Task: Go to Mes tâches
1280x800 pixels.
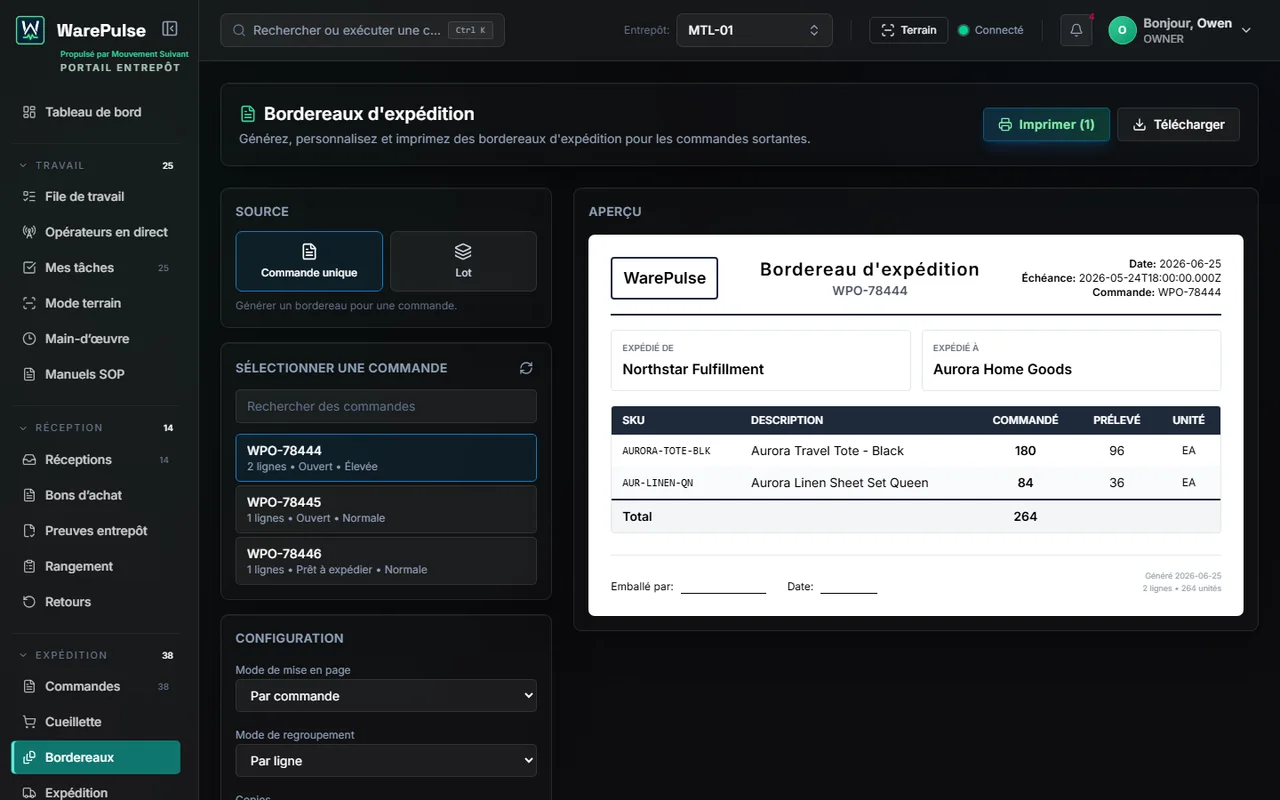Action: (96, 267)
